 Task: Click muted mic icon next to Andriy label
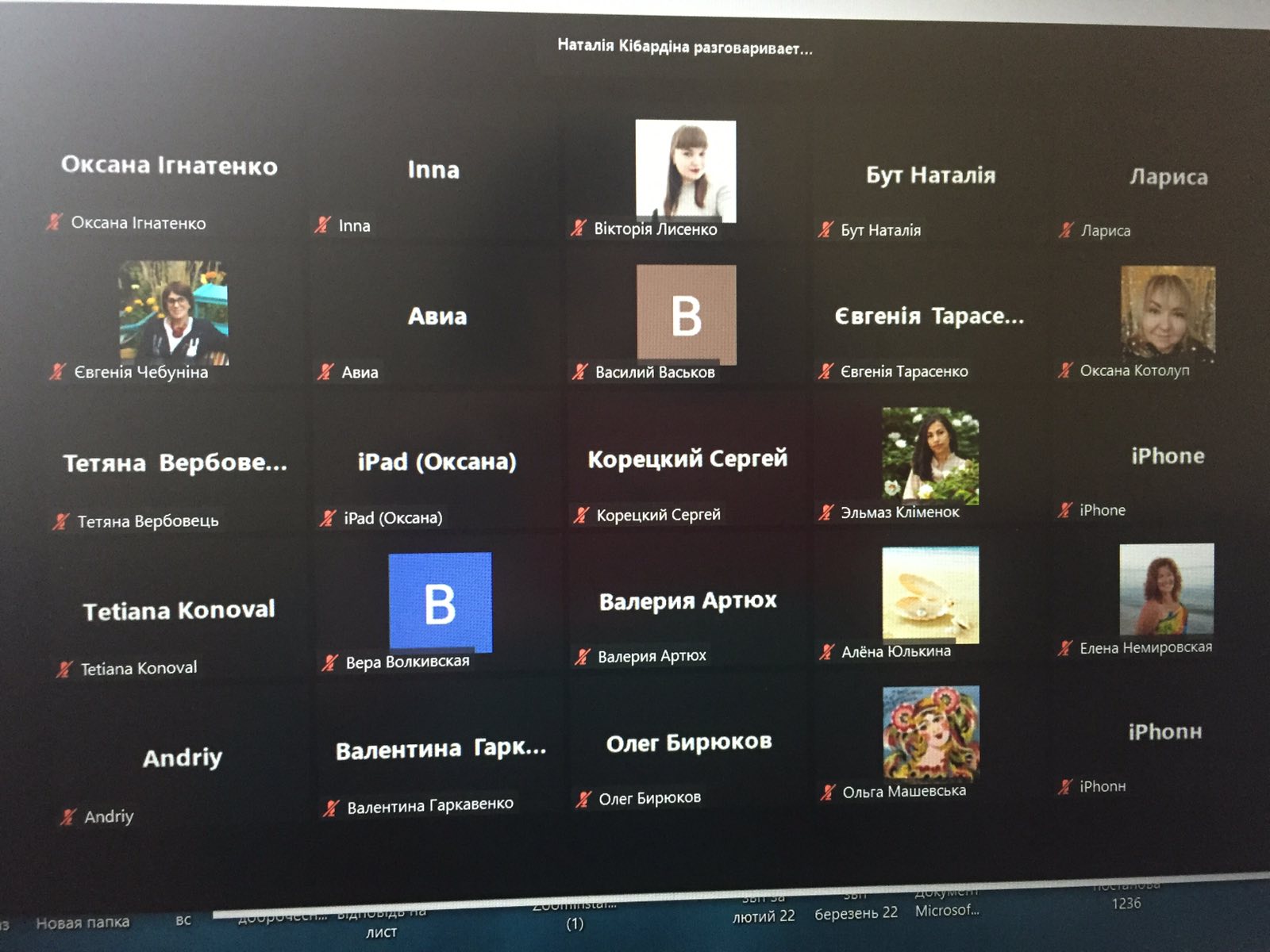[x=69, y=816]
